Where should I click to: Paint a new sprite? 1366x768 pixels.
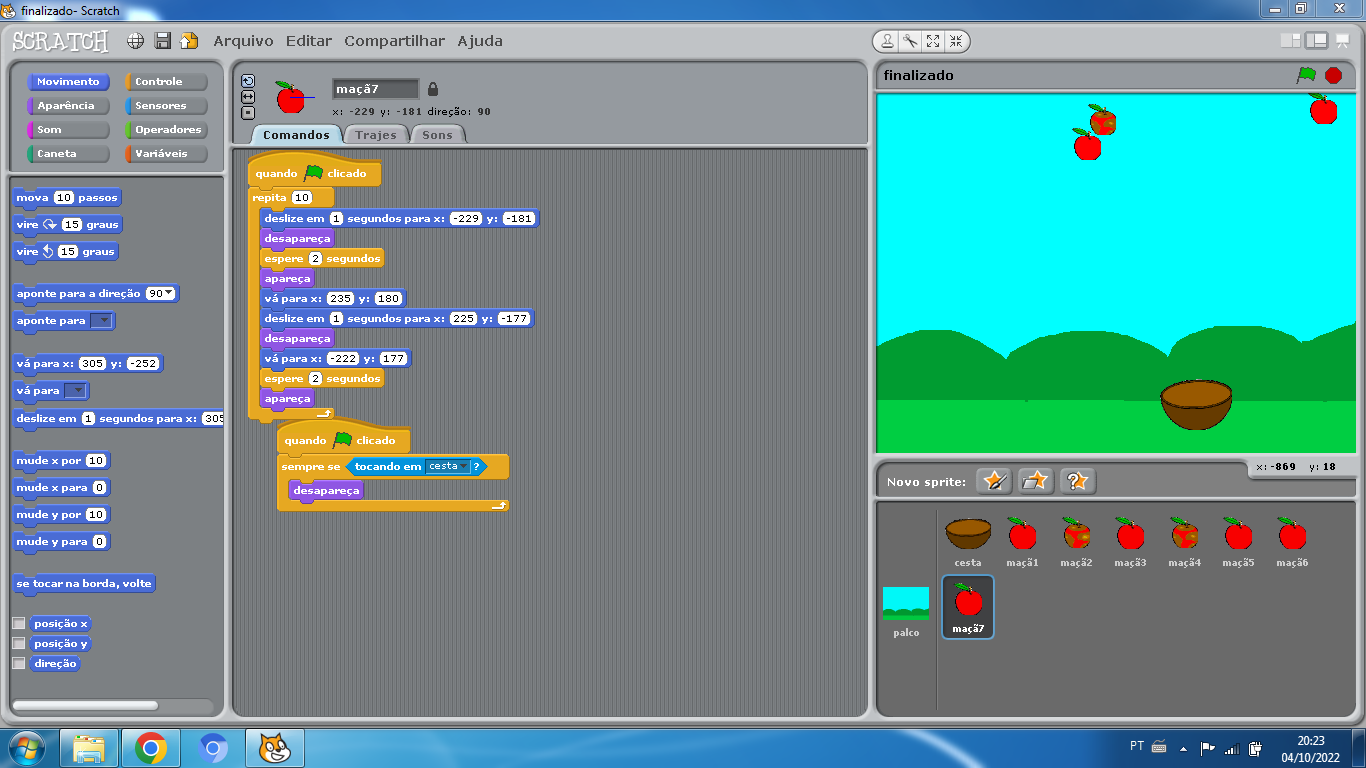tap(994, 481)
